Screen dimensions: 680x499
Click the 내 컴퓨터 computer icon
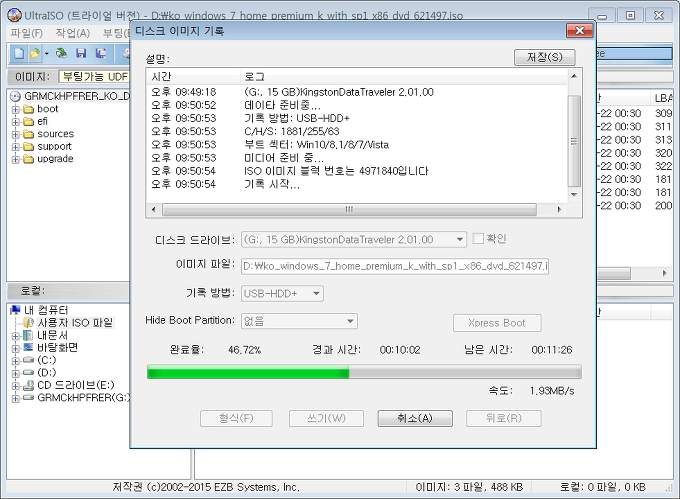click(x=16, y=310)
